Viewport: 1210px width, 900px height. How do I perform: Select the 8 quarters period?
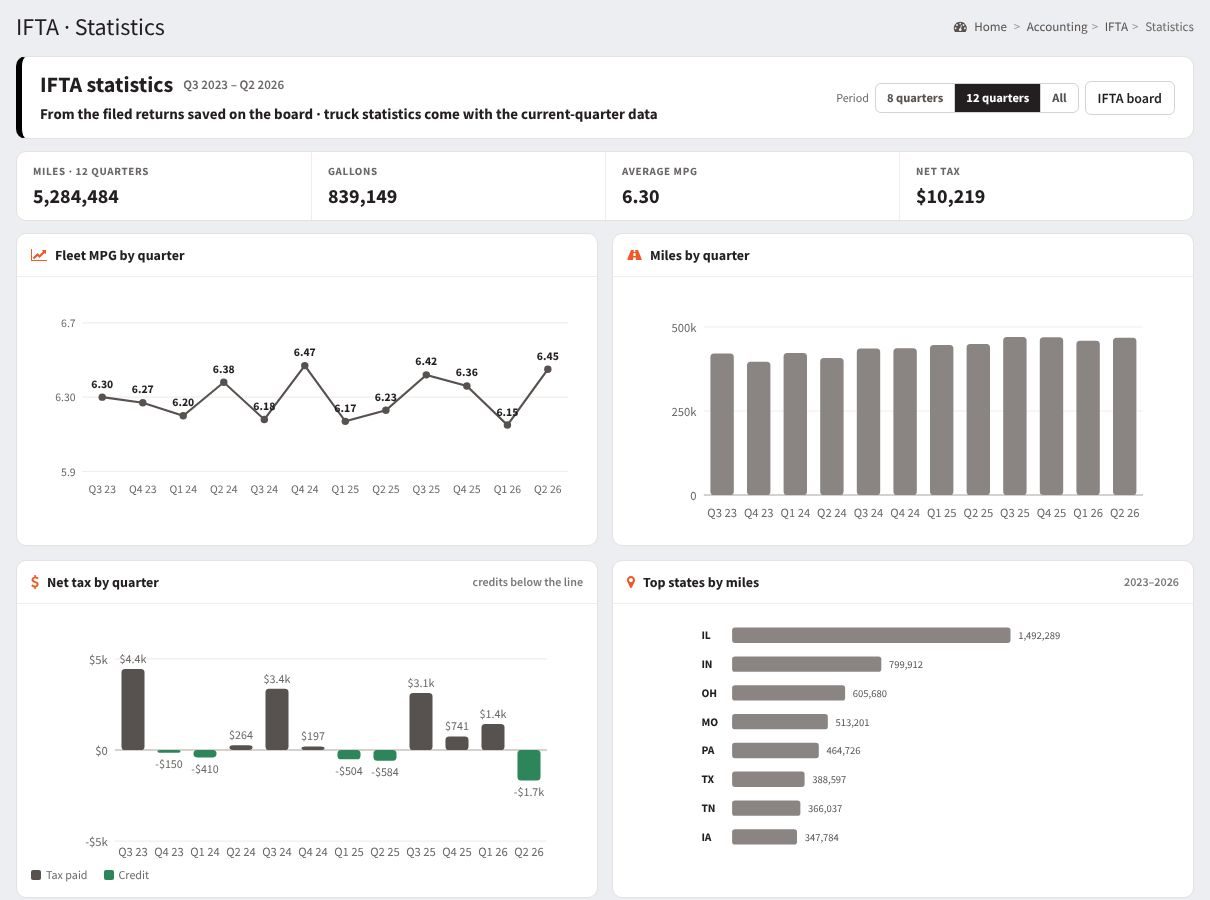(915, 98)
